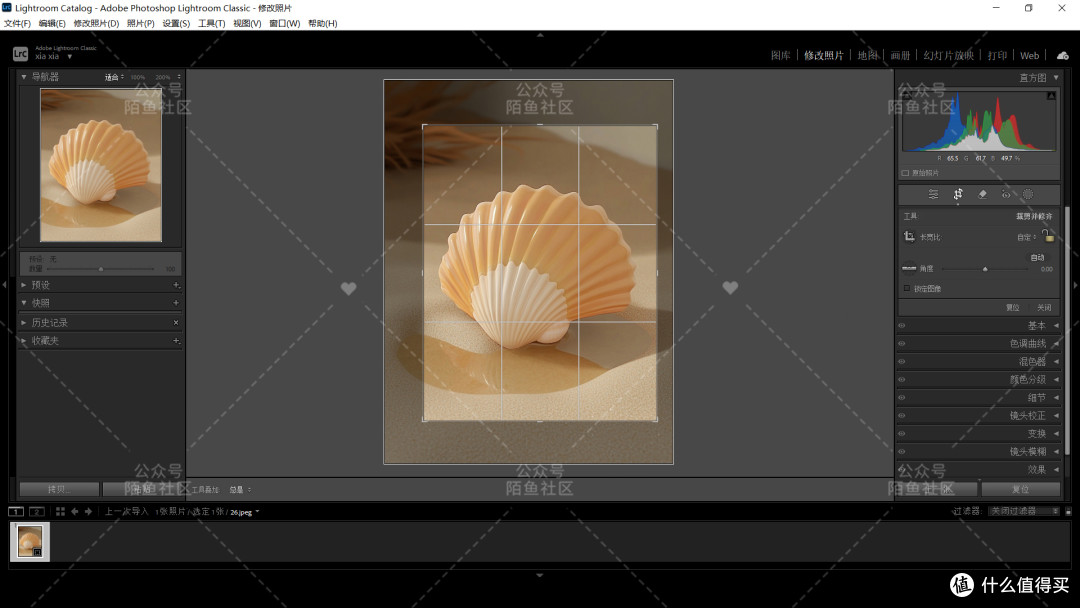Viewport: 1080px width, 608px height.
Task: Open the 长宽比 自定 aspect dropdown
Action: click(x=1026, y=237)
